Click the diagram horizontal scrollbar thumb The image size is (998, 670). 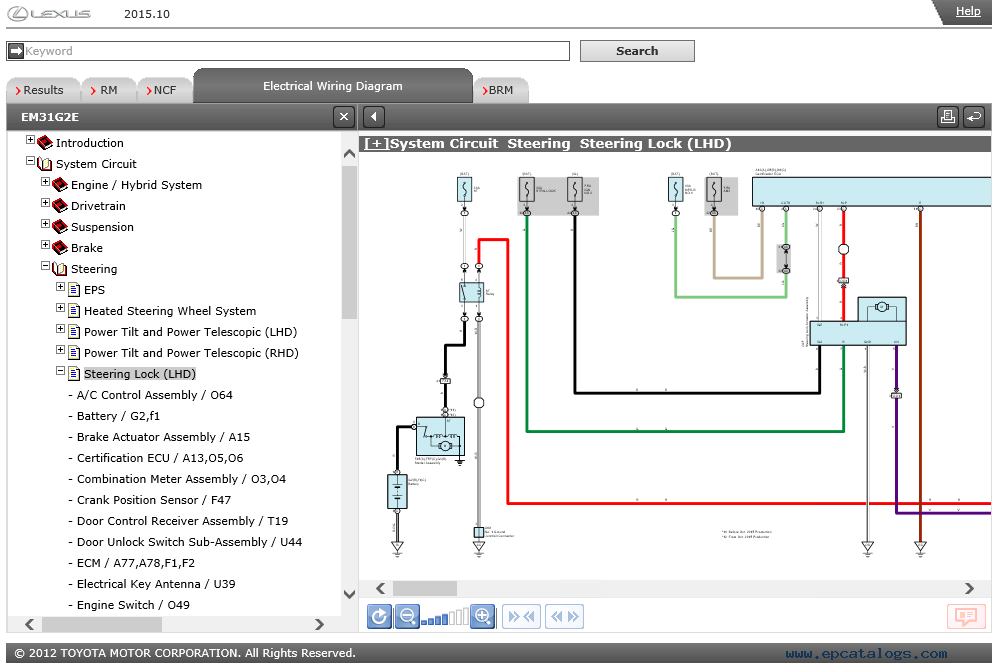(x=425, y=588)
